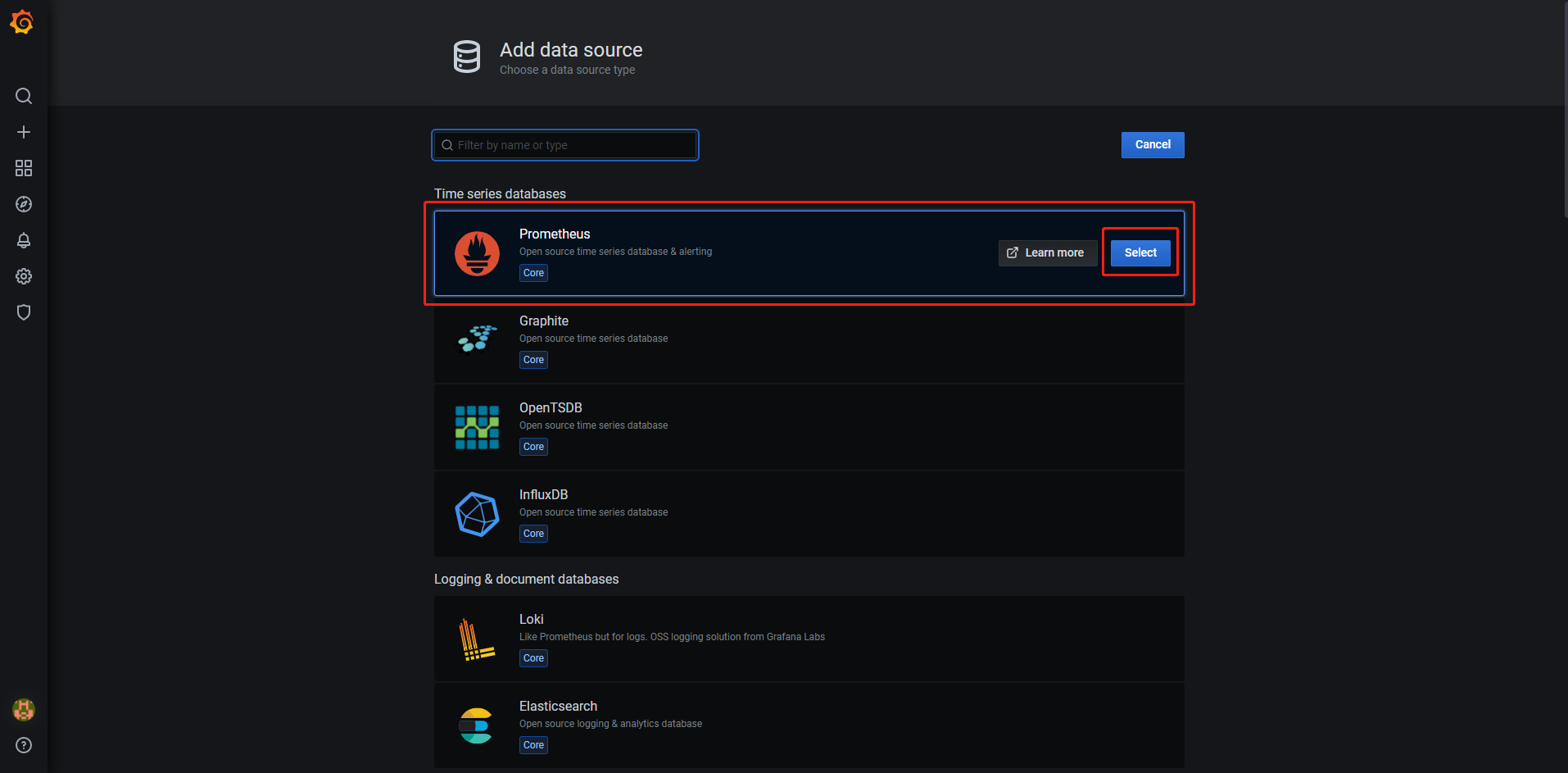
Task: Open the search icon in sidebar
Action: (24, 96)
